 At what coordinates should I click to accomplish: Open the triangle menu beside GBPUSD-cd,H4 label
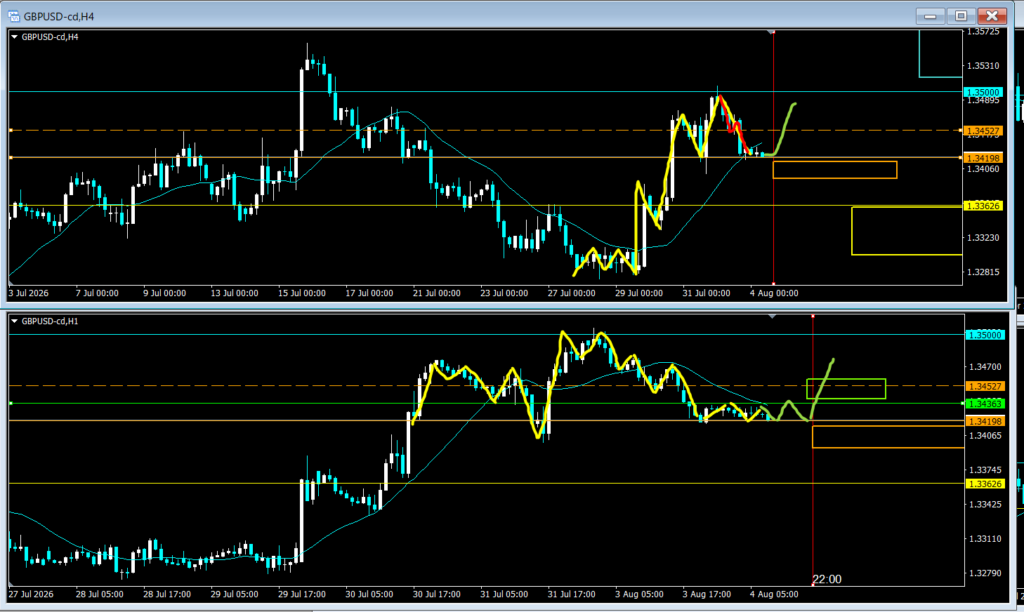(14, 37)
